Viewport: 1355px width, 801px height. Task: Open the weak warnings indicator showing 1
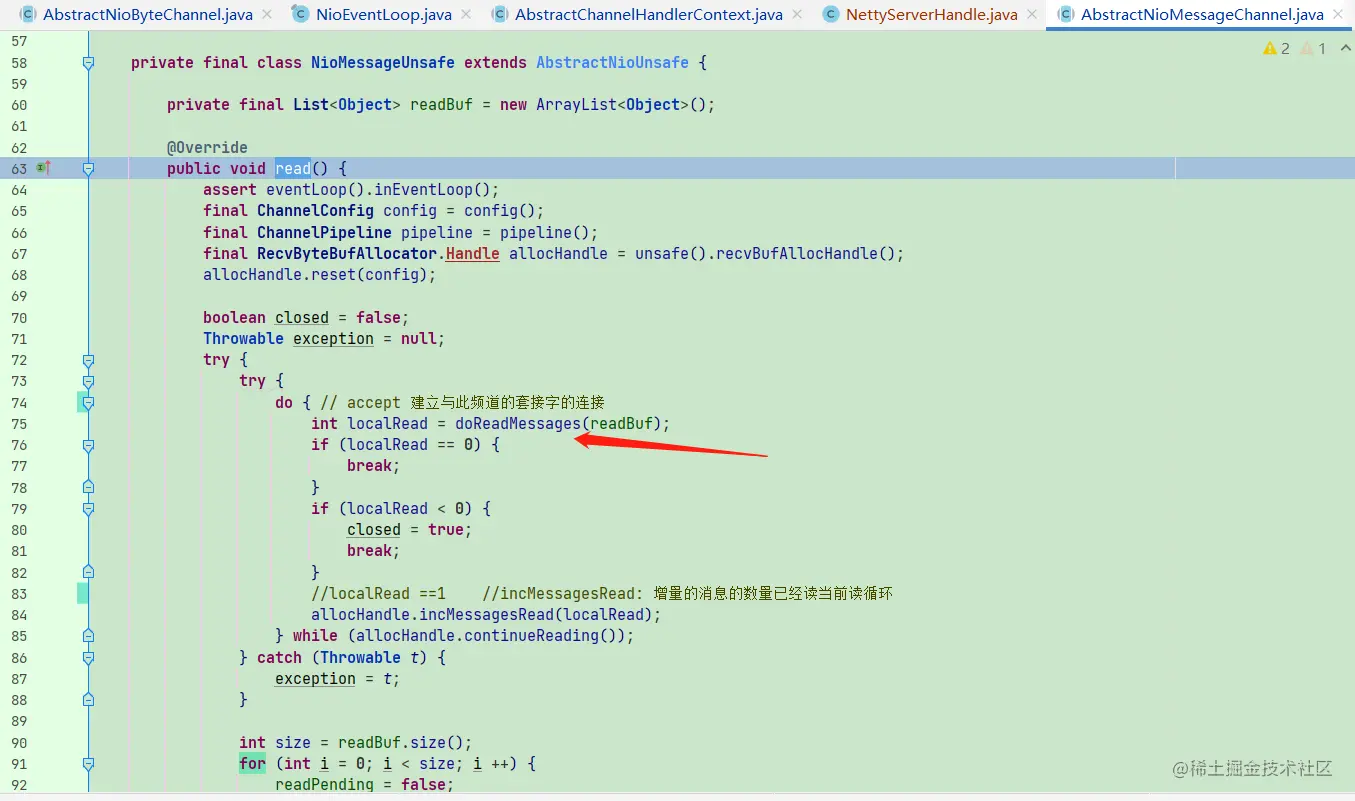[1313, 48]
